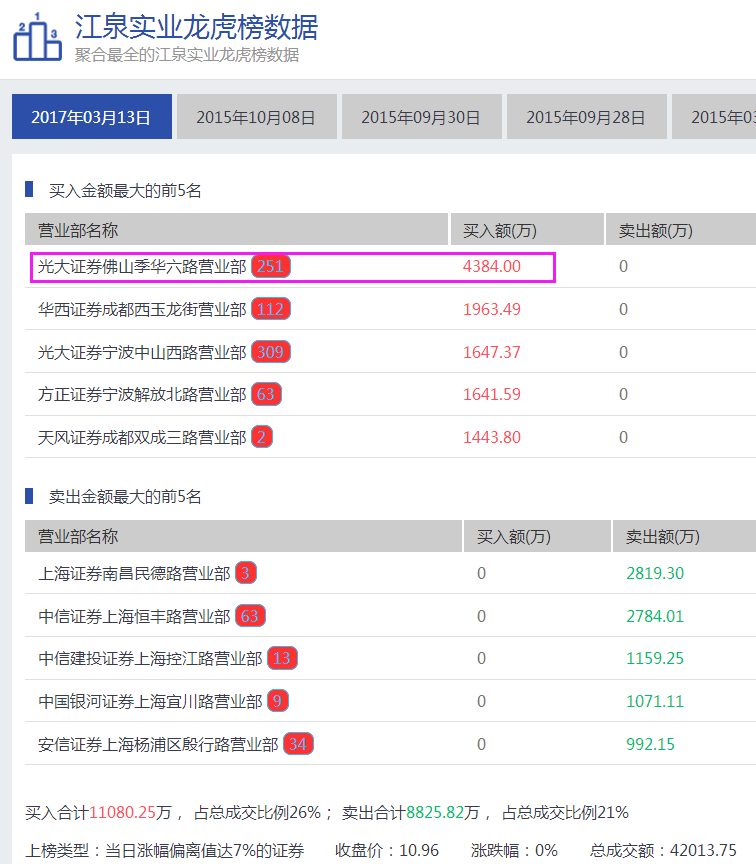This screenshot has width=756, height=864.
Task: Click the red 2 badge beside 天风证券
Action: [x=262, y=437]
